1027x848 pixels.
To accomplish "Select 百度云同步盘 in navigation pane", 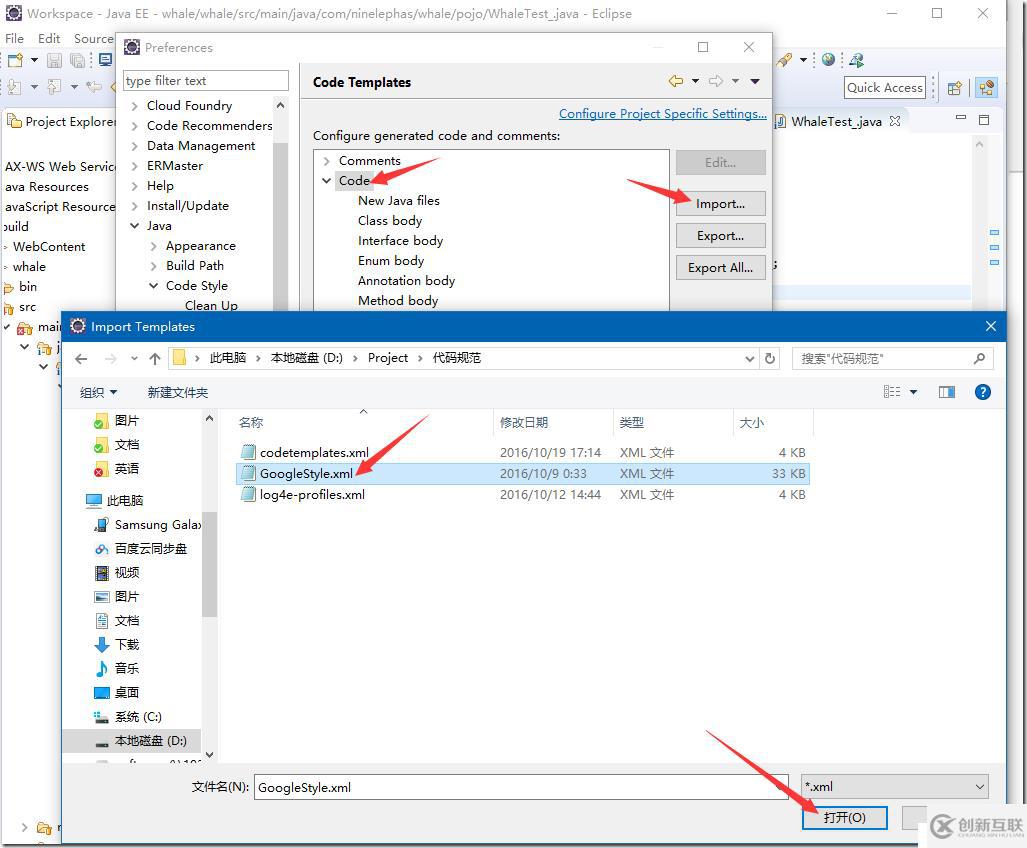I will point(141,549).
